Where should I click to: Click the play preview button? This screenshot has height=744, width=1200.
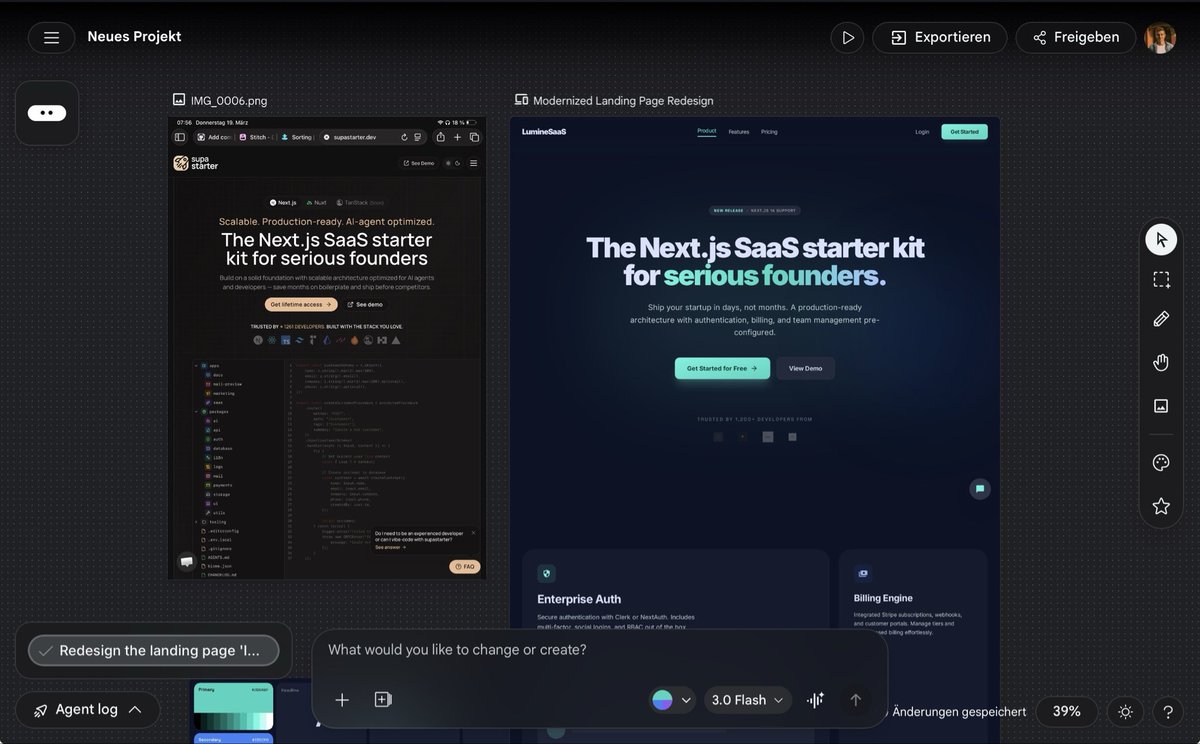click(x=847, y=37)
